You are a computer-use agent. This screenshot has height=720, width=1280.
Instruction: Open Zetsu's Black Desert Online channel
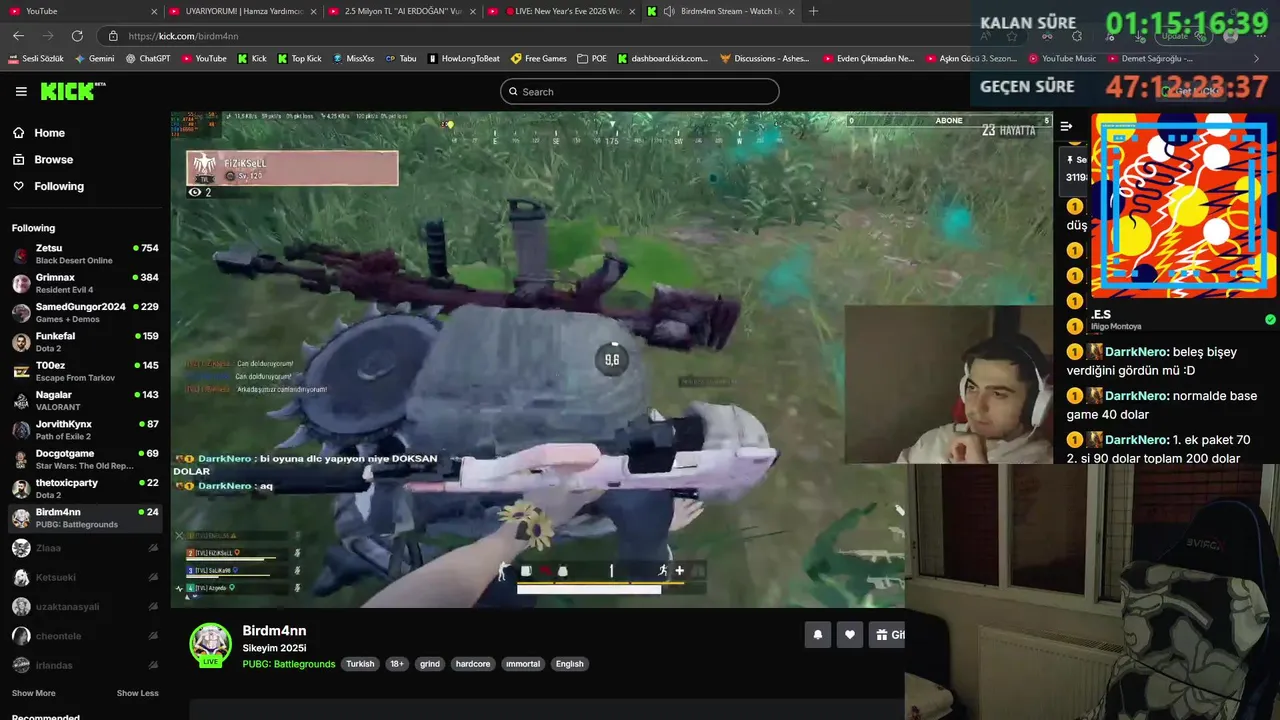tap(85, 254)
